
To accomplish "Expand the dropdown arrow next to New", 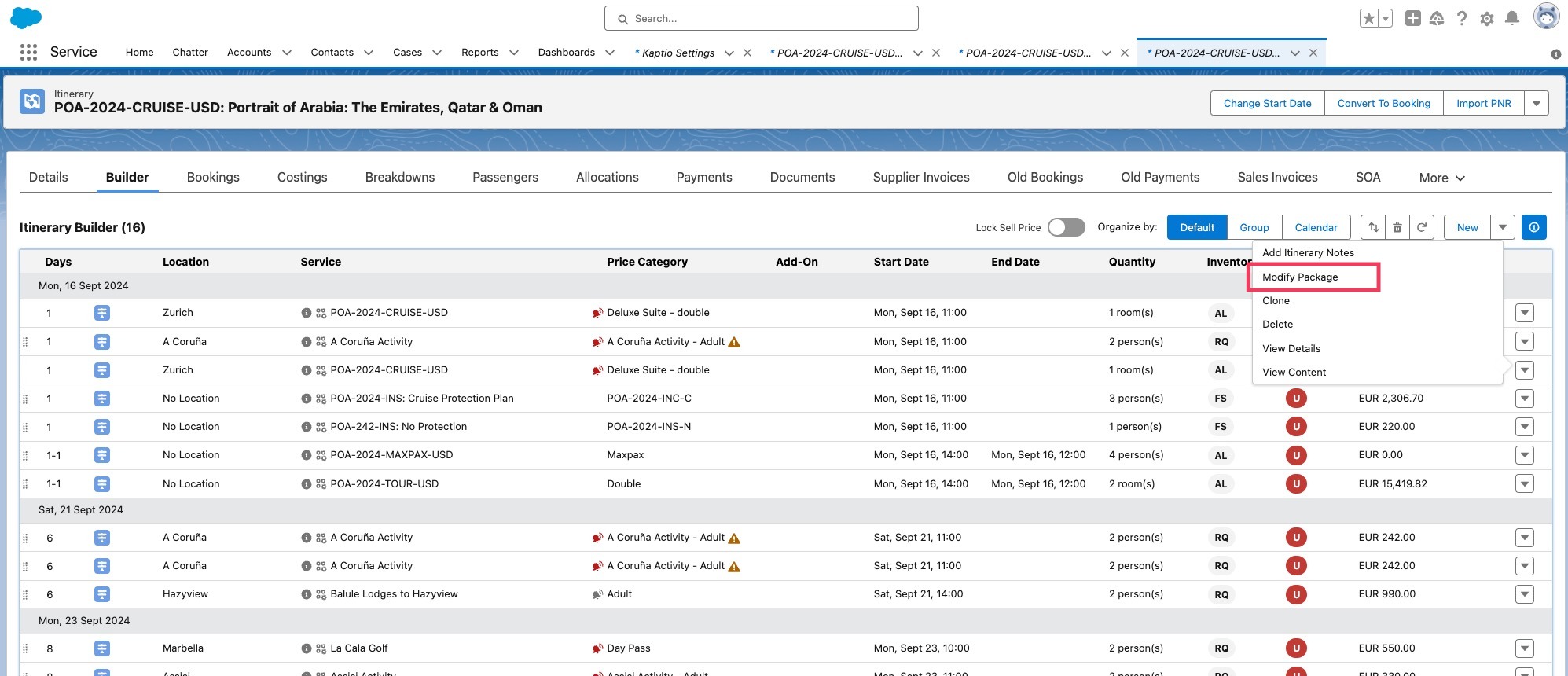I will tap(1503, 227).
